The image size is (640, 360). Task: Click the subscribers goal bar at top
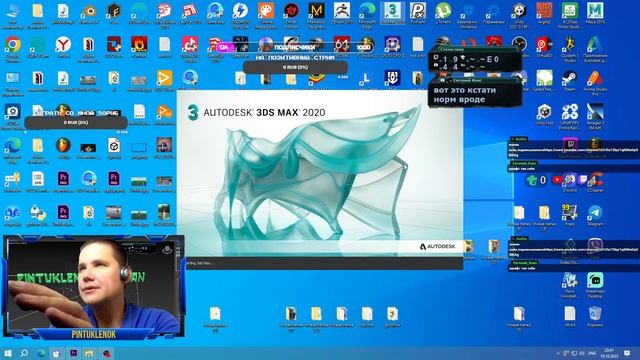pos(295,47)
